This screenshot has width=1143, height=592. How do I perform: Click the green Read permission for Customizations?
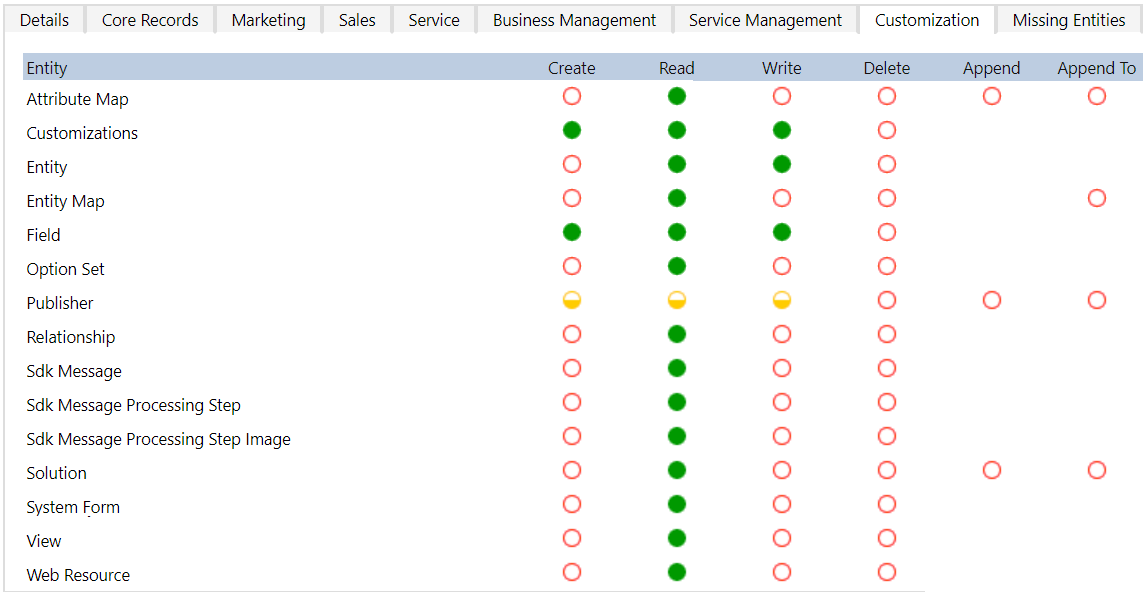(676, 130)
